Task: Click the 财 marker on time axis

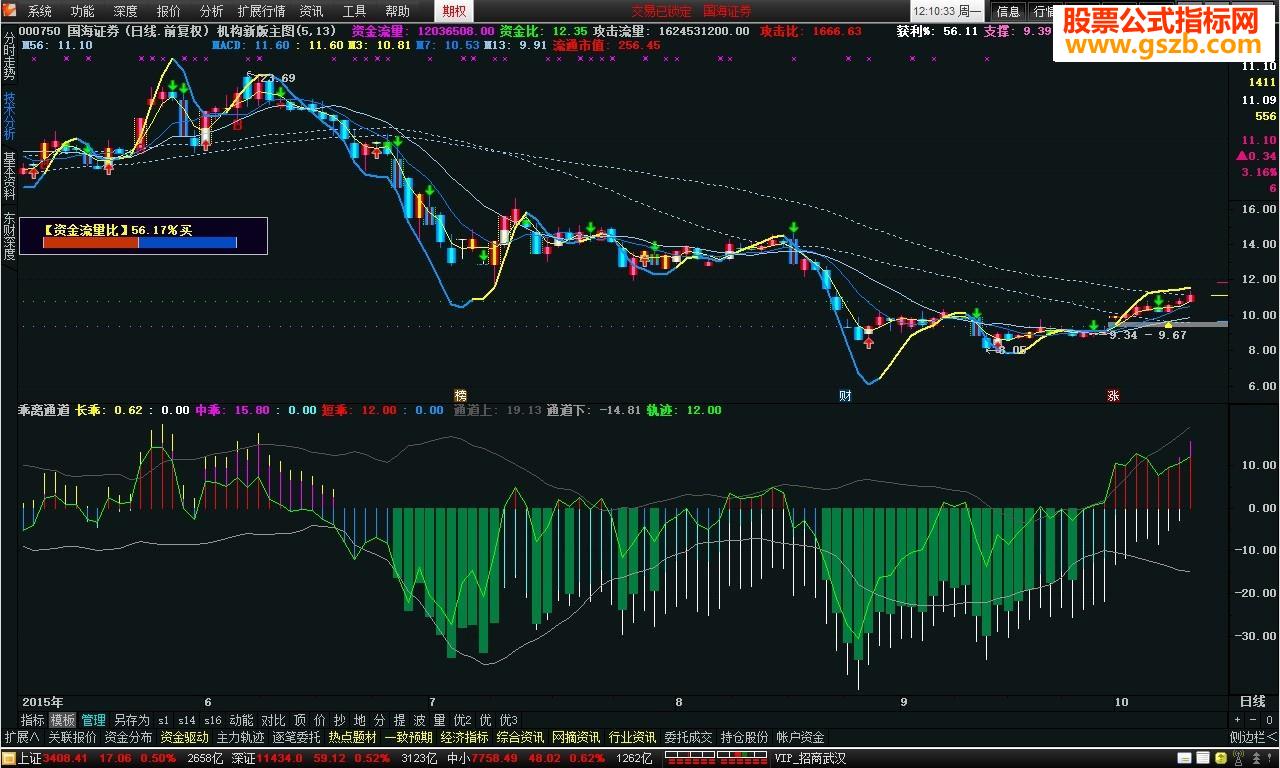Action: coord(845,395)
